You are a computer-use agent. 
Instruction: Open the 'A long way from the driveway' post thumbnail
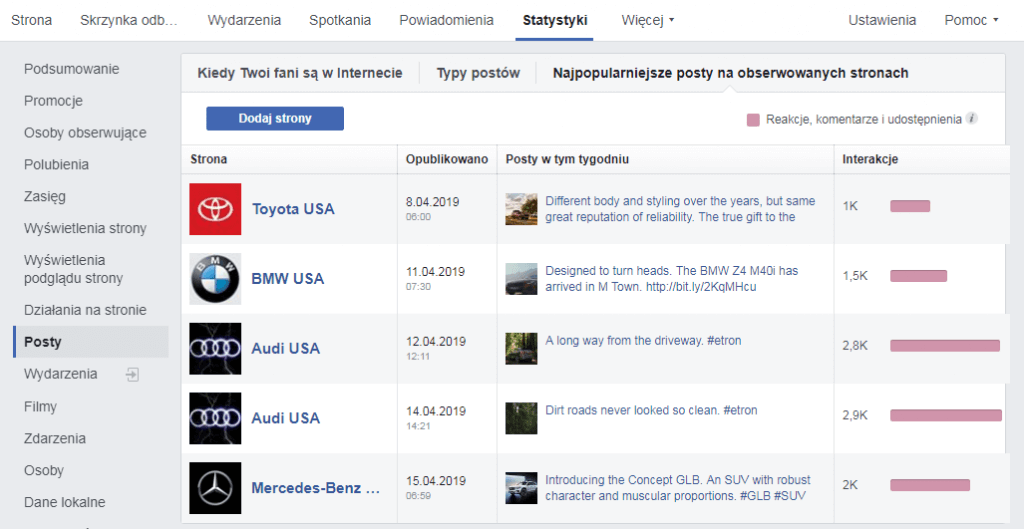521,349
